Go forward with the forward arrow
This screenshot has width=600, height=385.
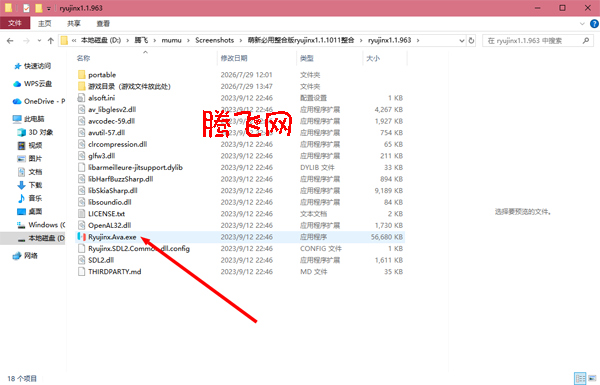click(x=26, y=41)
